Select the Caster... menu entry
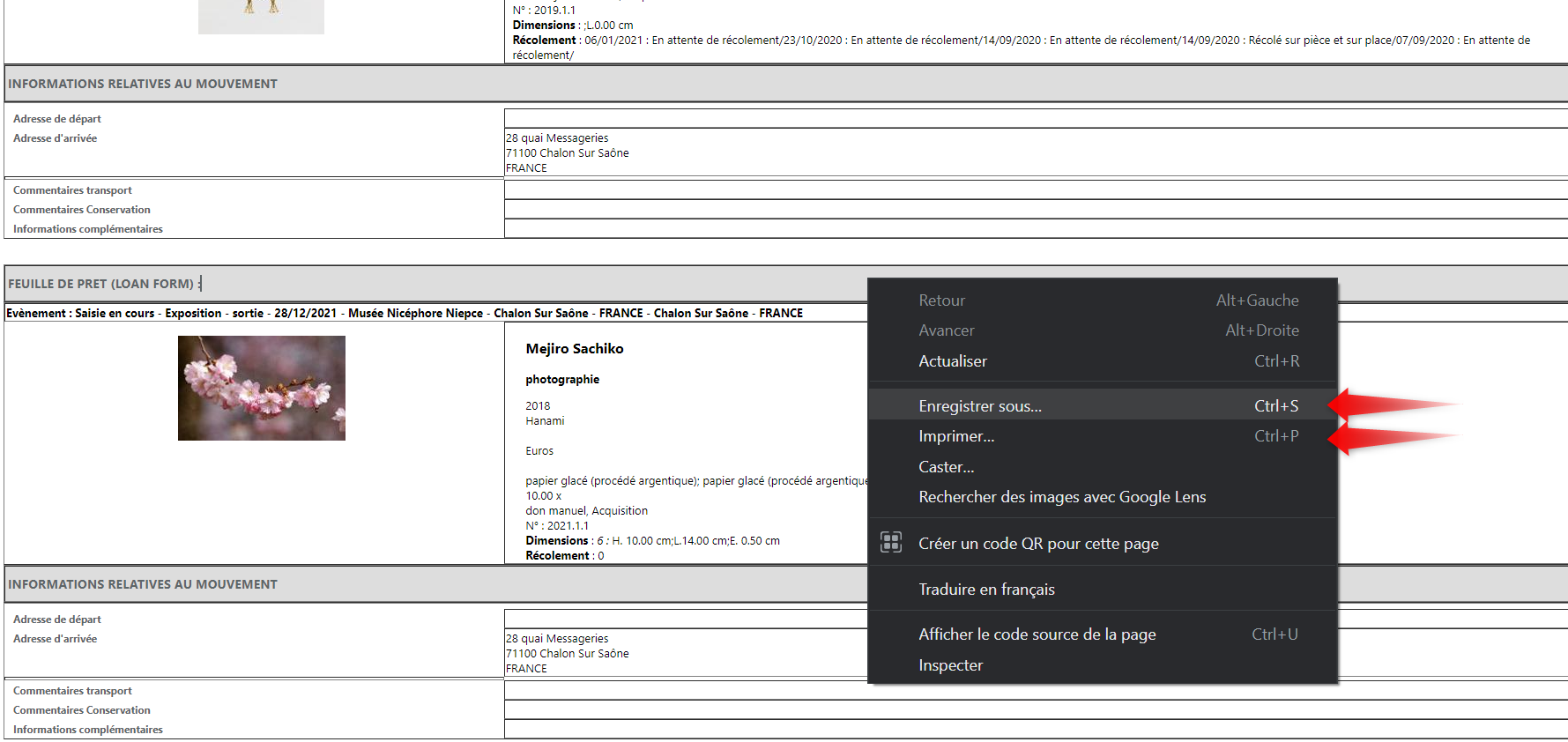 pos(946,467)
